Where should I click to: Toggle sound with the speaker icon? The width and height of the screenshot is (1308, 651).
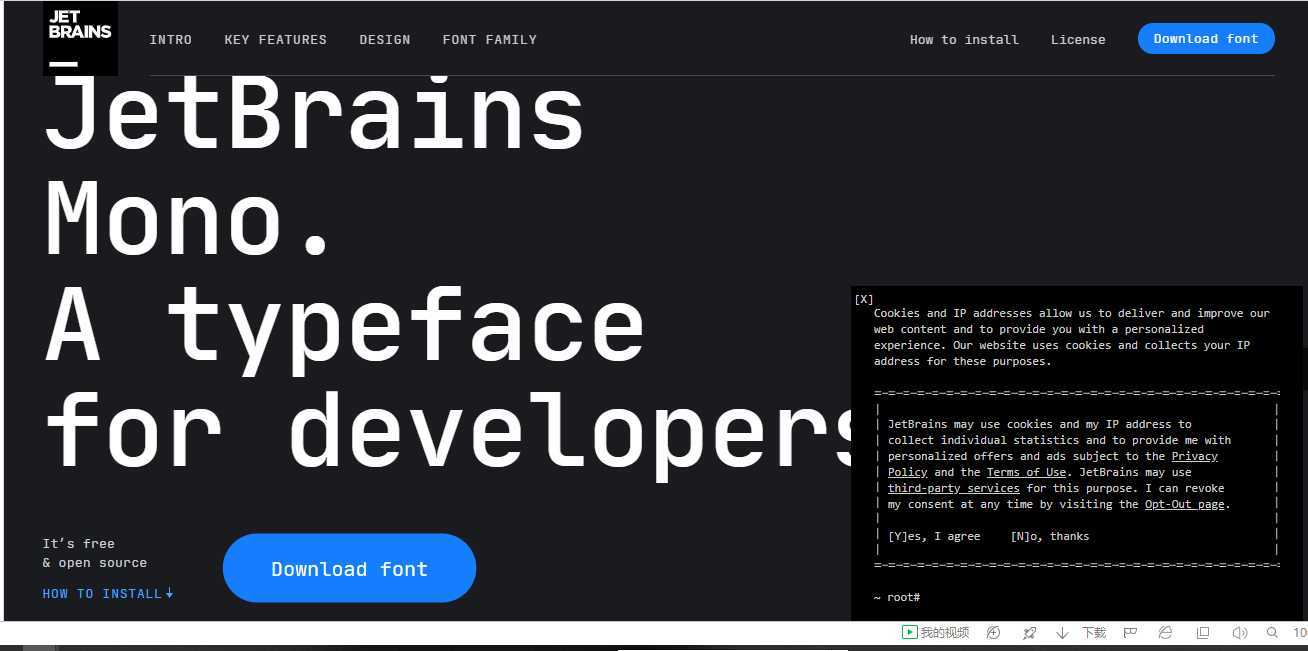1240,633
